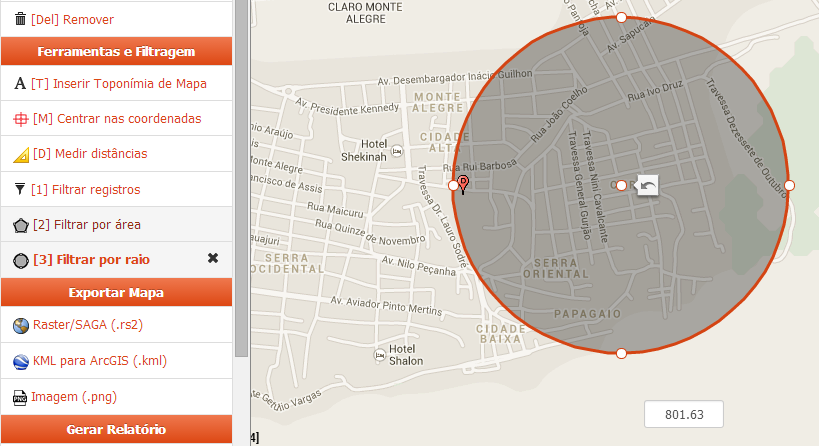This screenshot has height=446, width=819.
Task: Open the Gerar Relatório section
Action: click(x=116, y=430)
